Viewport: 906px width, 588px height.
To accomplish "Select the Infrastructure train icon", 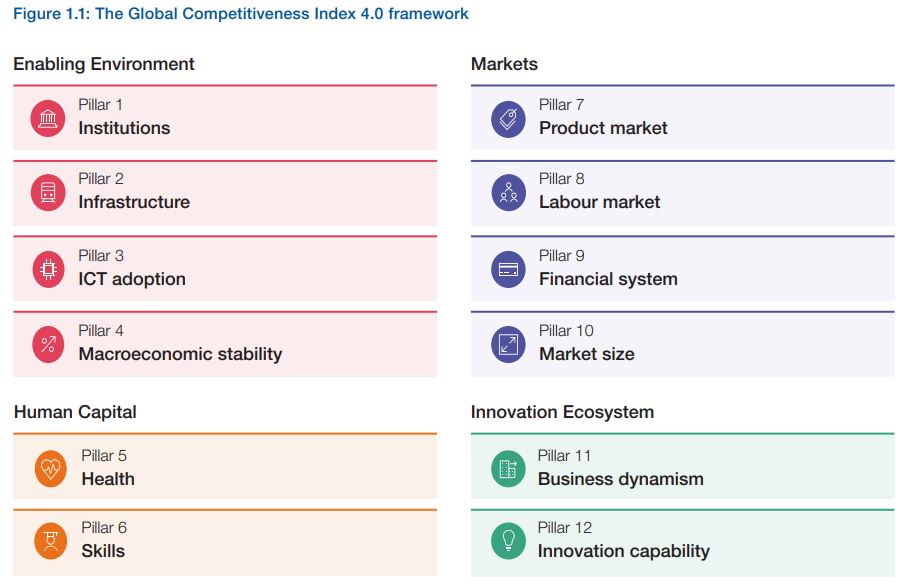I will tap(48, 192).
